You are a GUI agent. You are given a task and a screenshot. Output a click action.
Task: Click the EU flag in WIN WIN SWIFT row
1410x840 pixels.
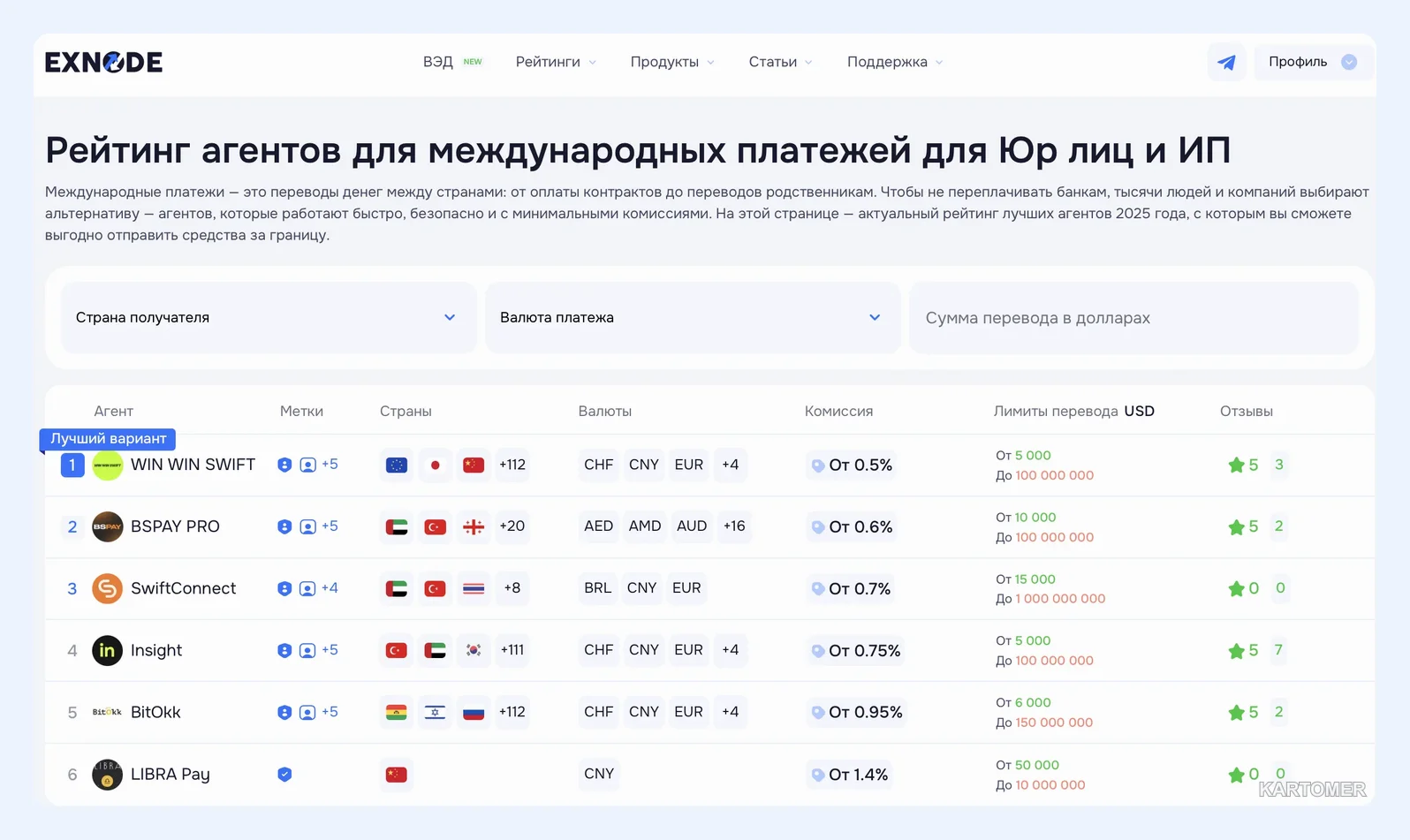(397, 465)
